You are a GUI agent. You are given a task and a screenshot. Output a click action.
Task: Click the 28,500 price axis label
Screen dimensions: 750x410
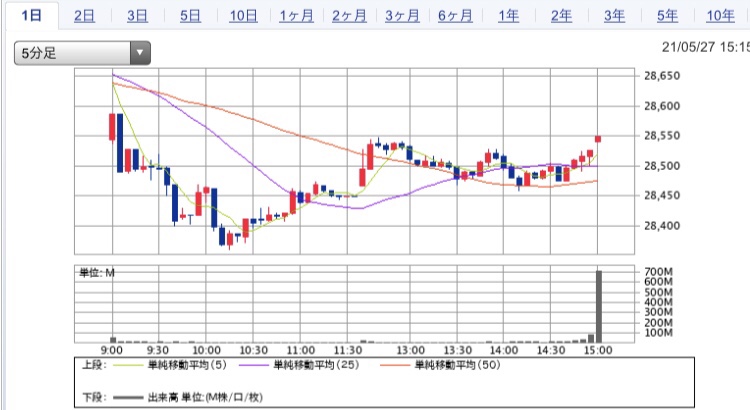[x=662, y=166]
